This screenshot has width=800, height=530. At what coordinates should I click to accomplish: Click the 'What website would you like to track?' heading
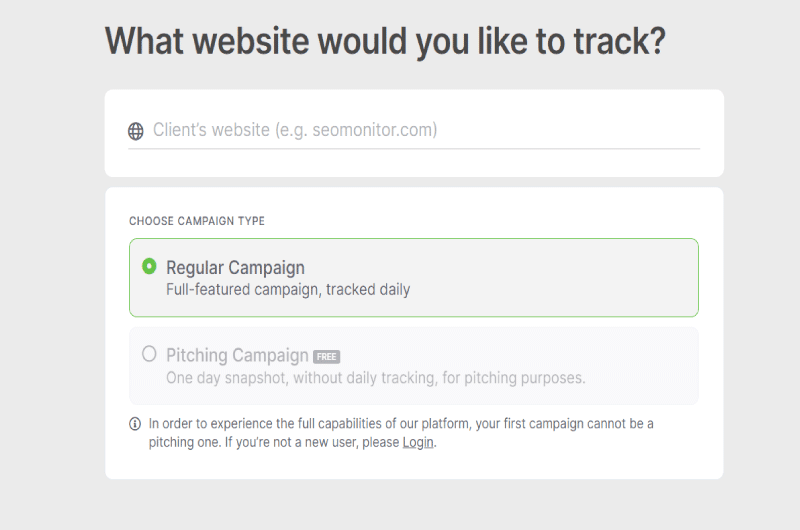pyautogui.click(x=385, y=41)
